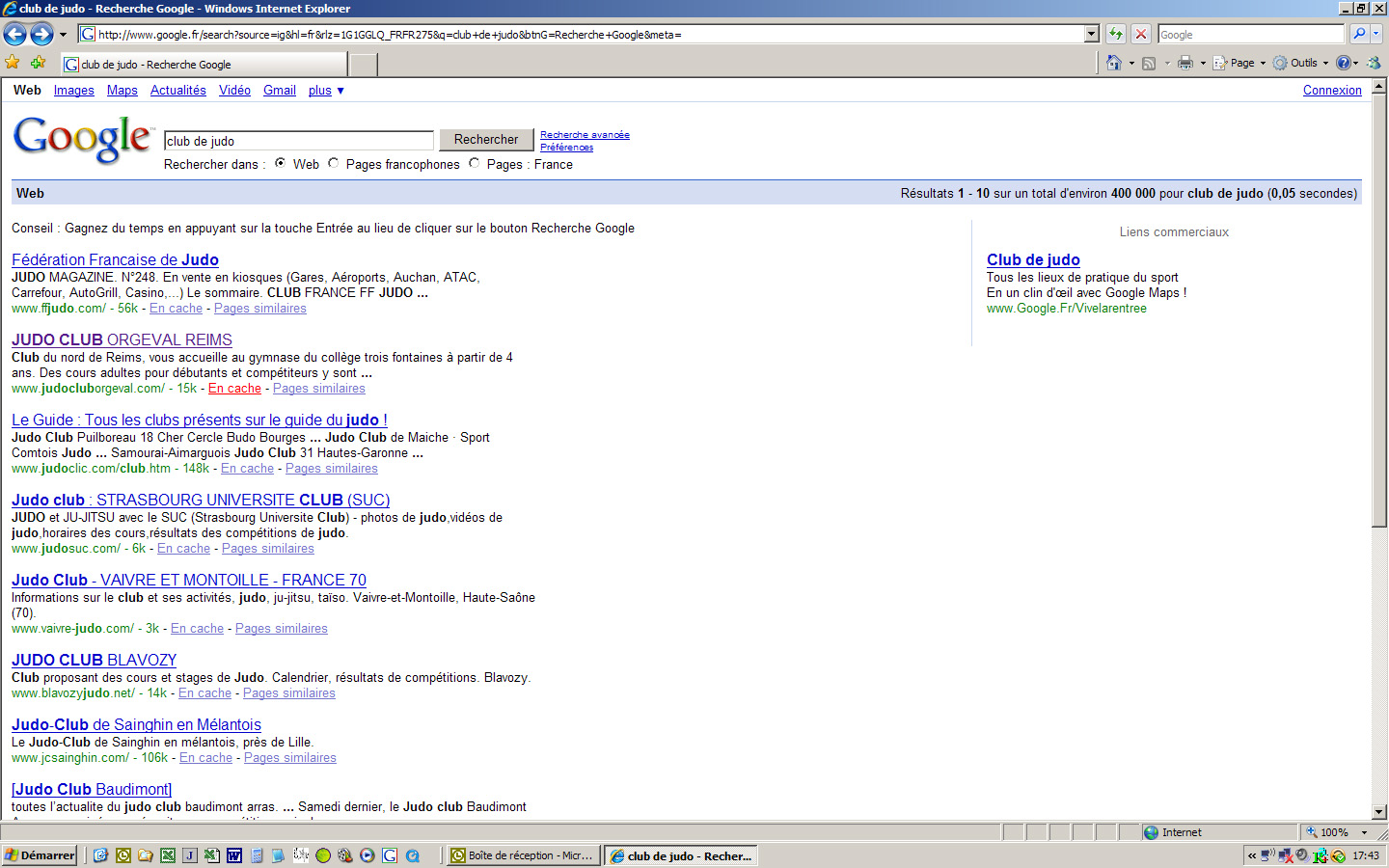Click the toolbar Google search box
This screenshot has height=868, width=1389.
1251,35
